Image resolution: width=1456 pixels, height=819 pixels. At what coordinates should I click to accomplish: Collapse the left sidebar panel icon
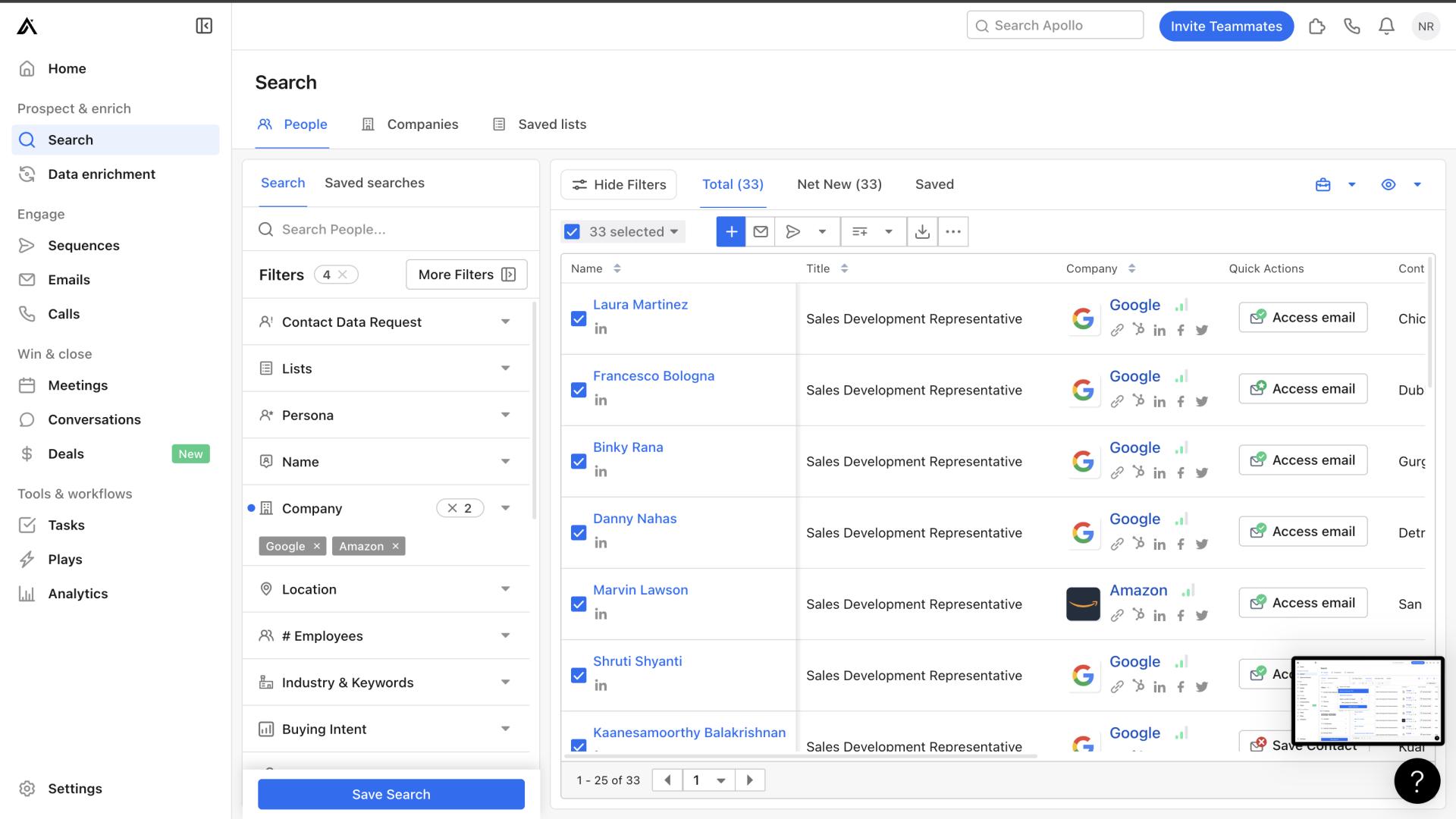click(x=204, y=26)
